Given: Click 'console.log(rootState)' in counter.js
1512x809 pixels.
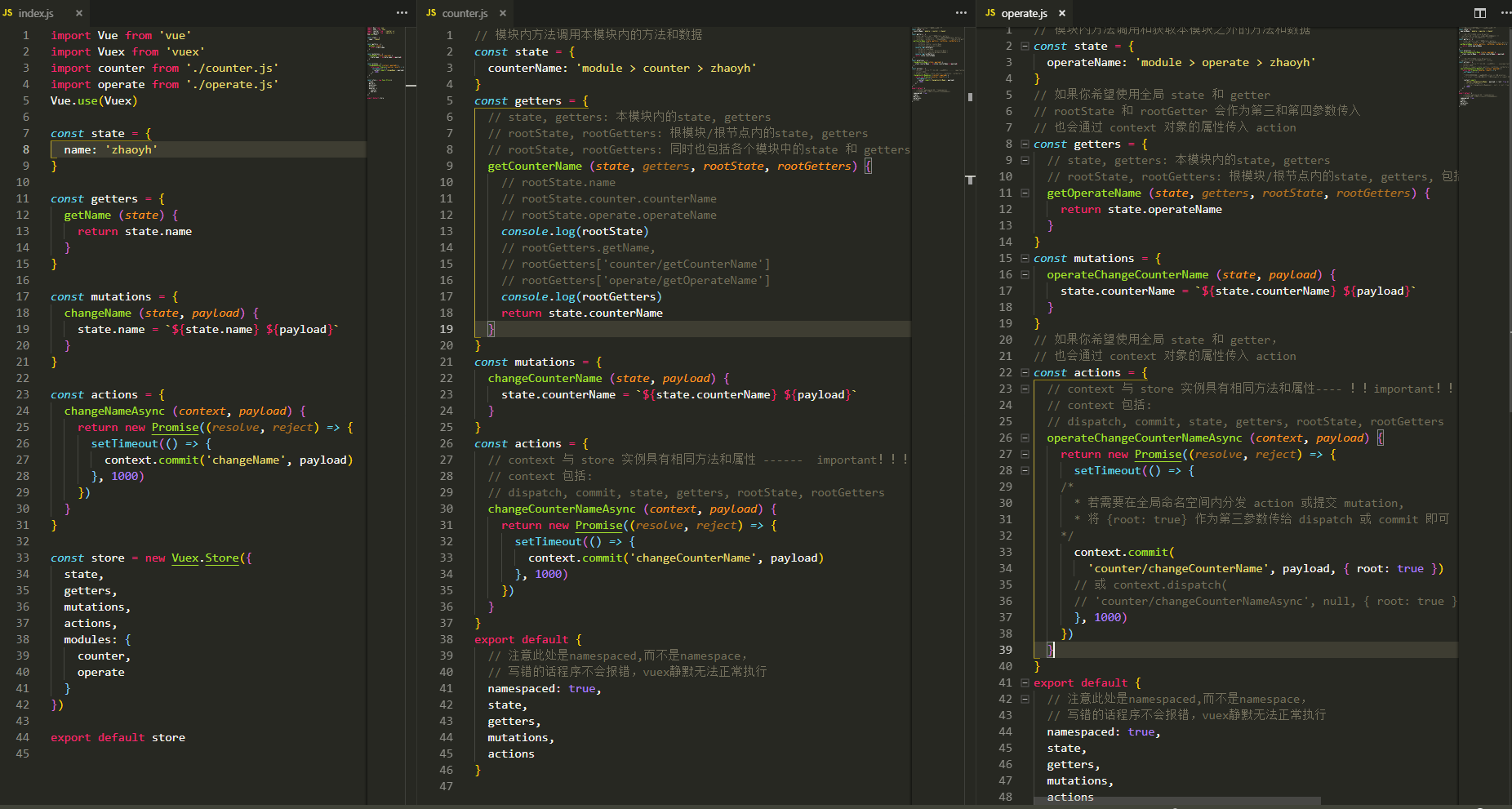Looking at the screenshot, I should (575, 231).
